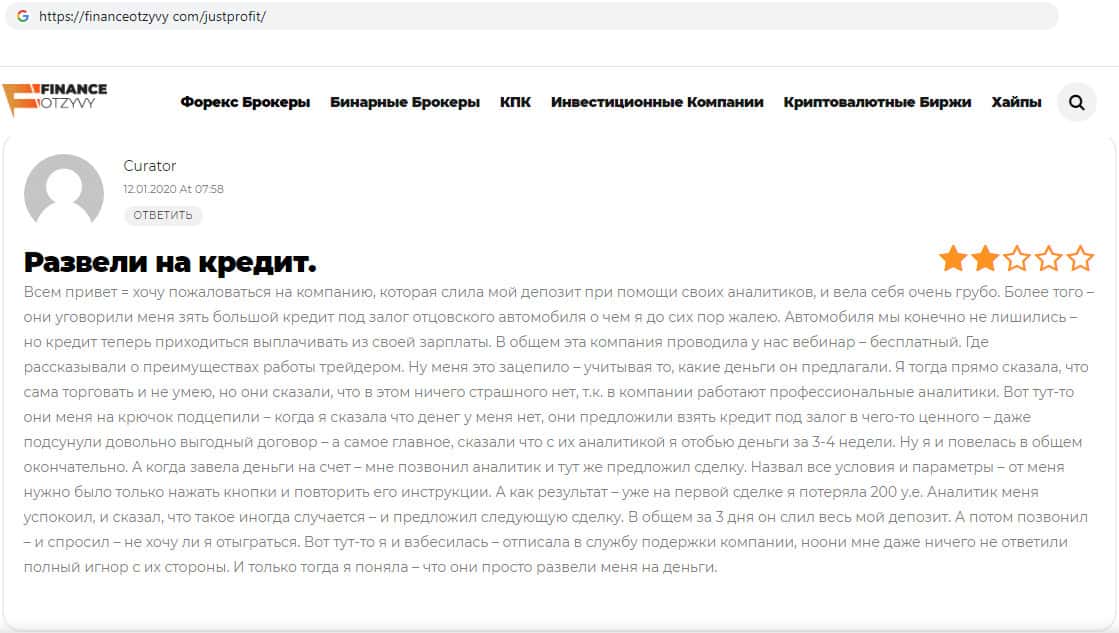Screen dimensions: 1119x633
Task: Click the Finance Otzyvy site logo
Action: click(x=55, y=99)
